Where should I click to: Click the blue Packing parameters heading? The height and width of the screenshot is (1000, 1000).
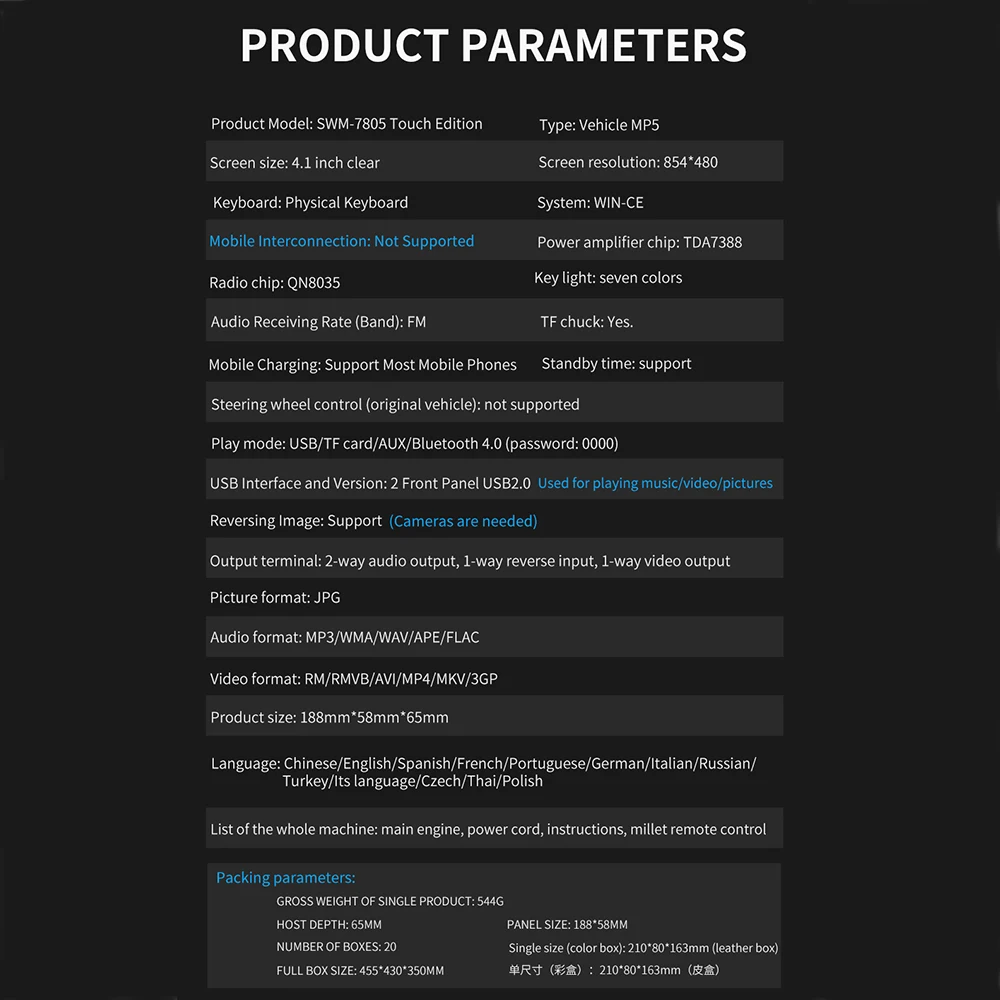pos(286,878)
